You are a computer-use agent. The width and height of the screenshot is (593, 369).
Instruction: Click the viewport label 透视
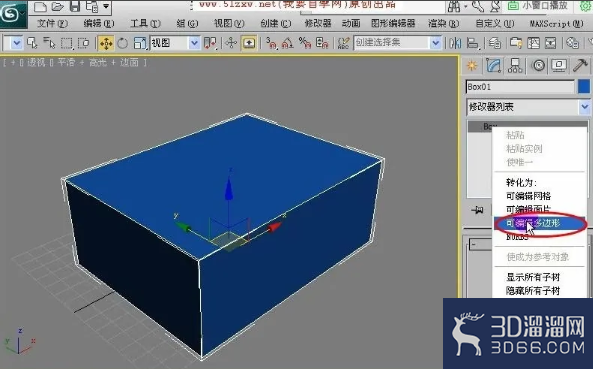pos(36,62)
